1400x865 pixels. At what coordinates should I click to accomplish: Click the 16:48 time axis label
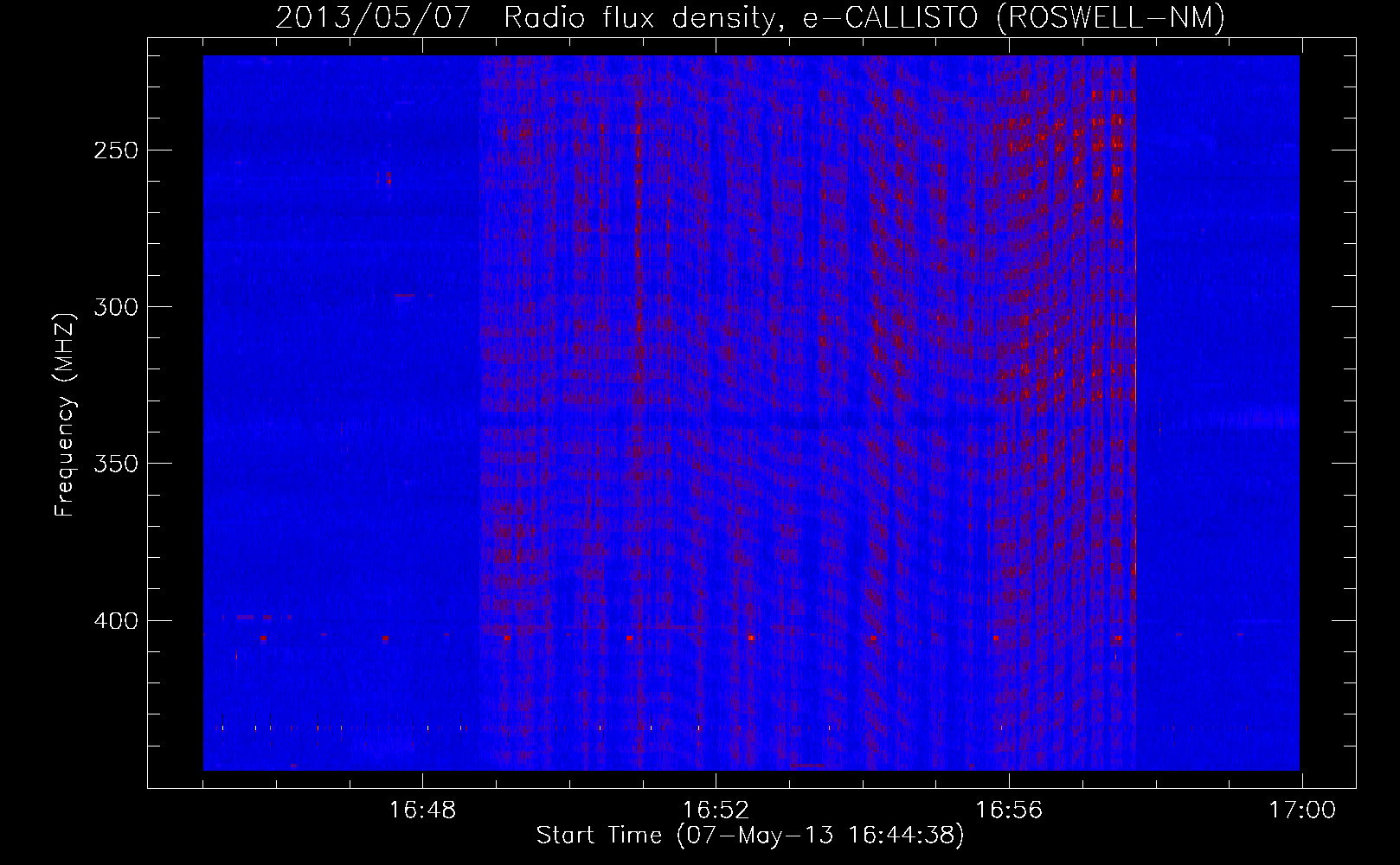pyautogui.click(x=422, y=811)
